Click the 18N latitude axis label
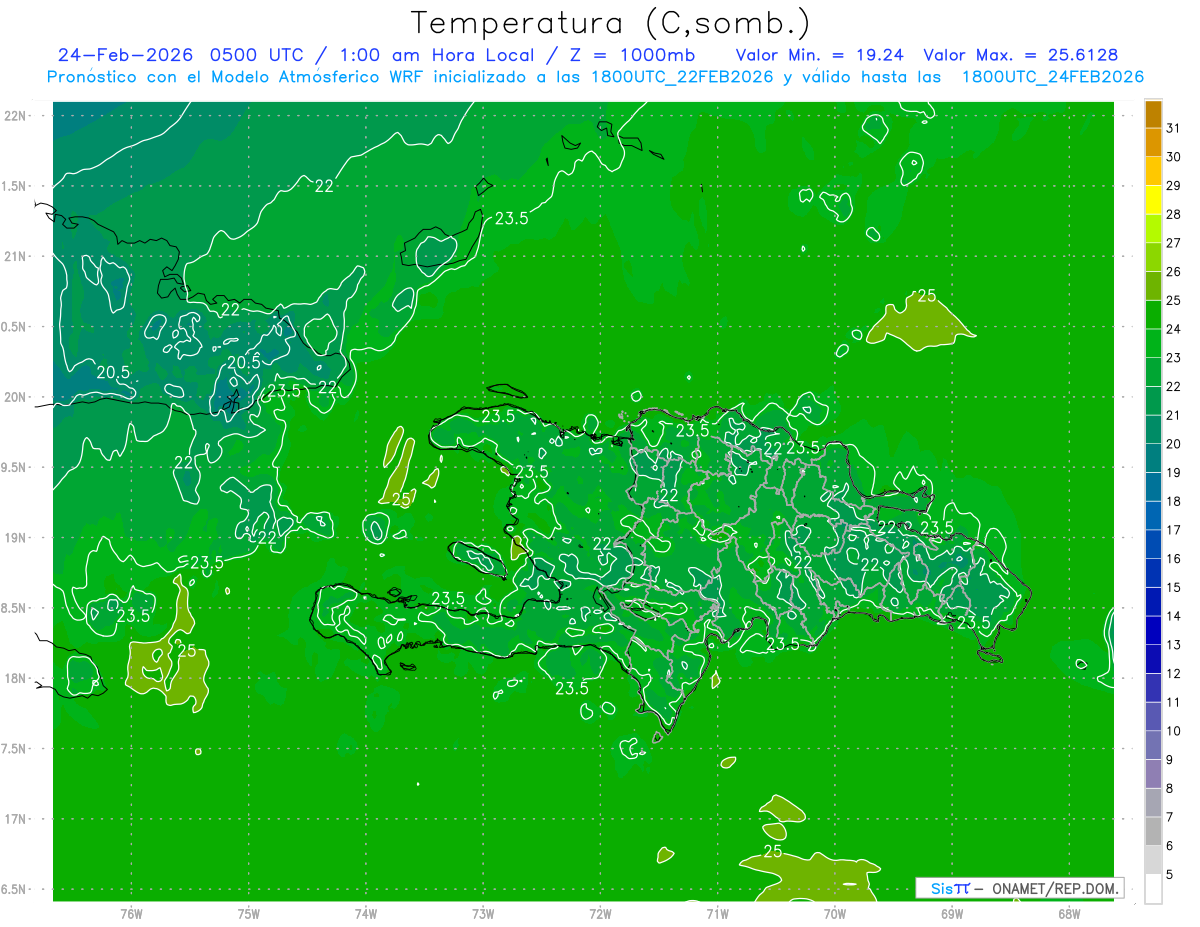The width and height of the screenshot is (1200, 927). (16, 679)
